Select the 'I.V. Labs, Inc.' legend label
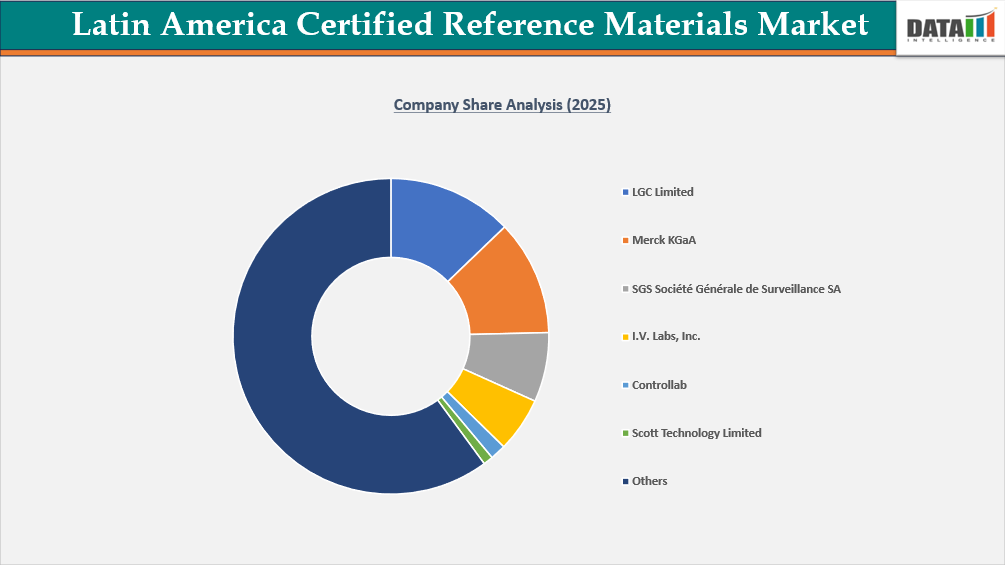The height and width of the screenshot is (565, 1005). point(666,336)
